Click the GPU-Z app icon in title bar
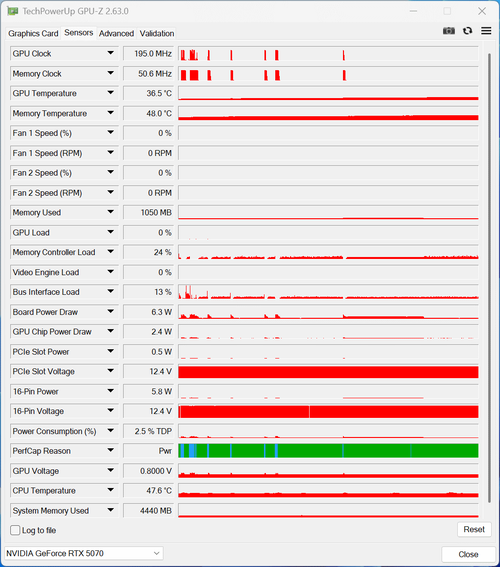This screenshot has width=500, height=567. coord(13,11)
